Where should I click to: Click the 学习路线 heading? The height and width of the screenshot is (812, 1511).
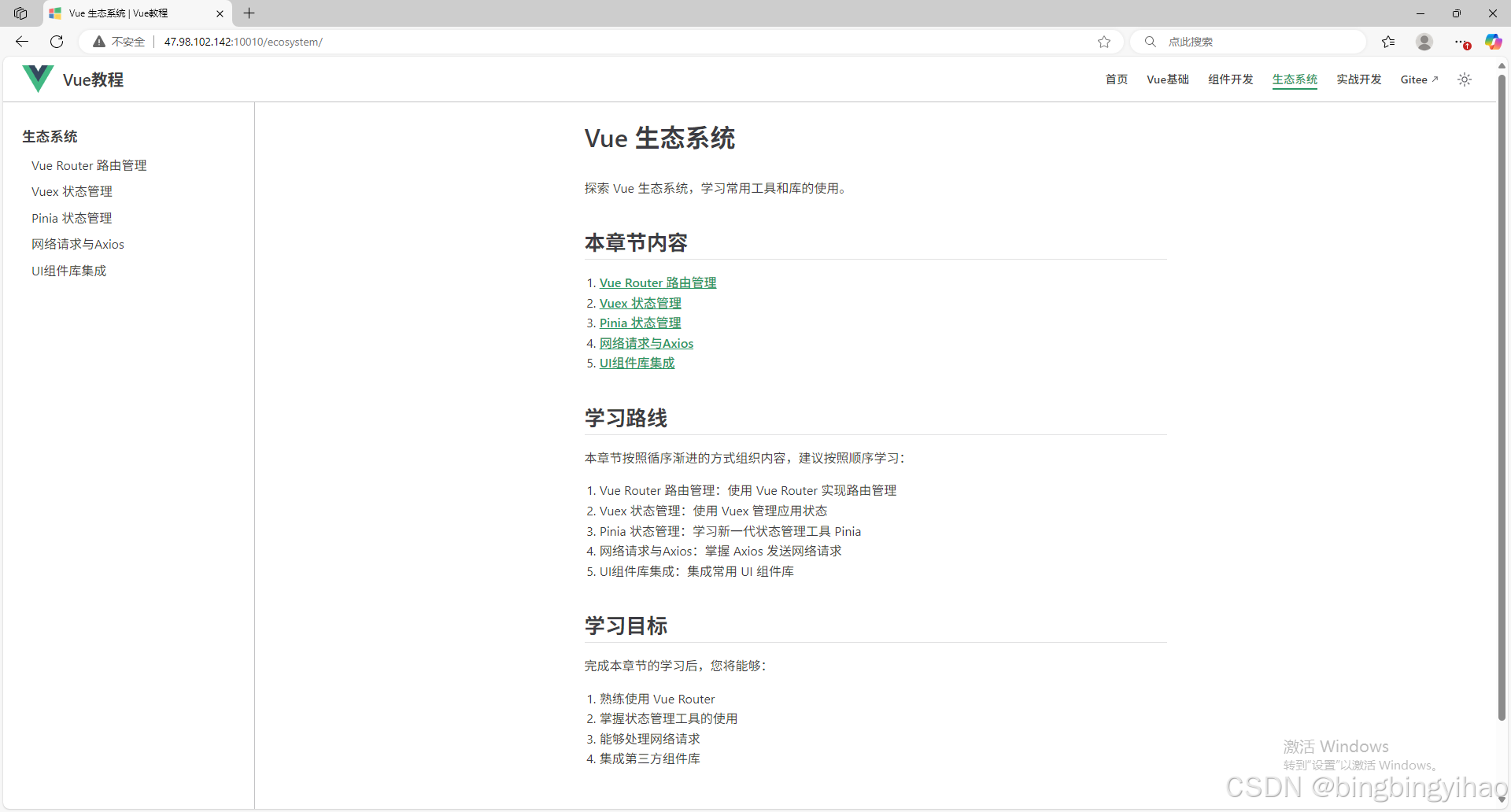click(x=626, y=418)
